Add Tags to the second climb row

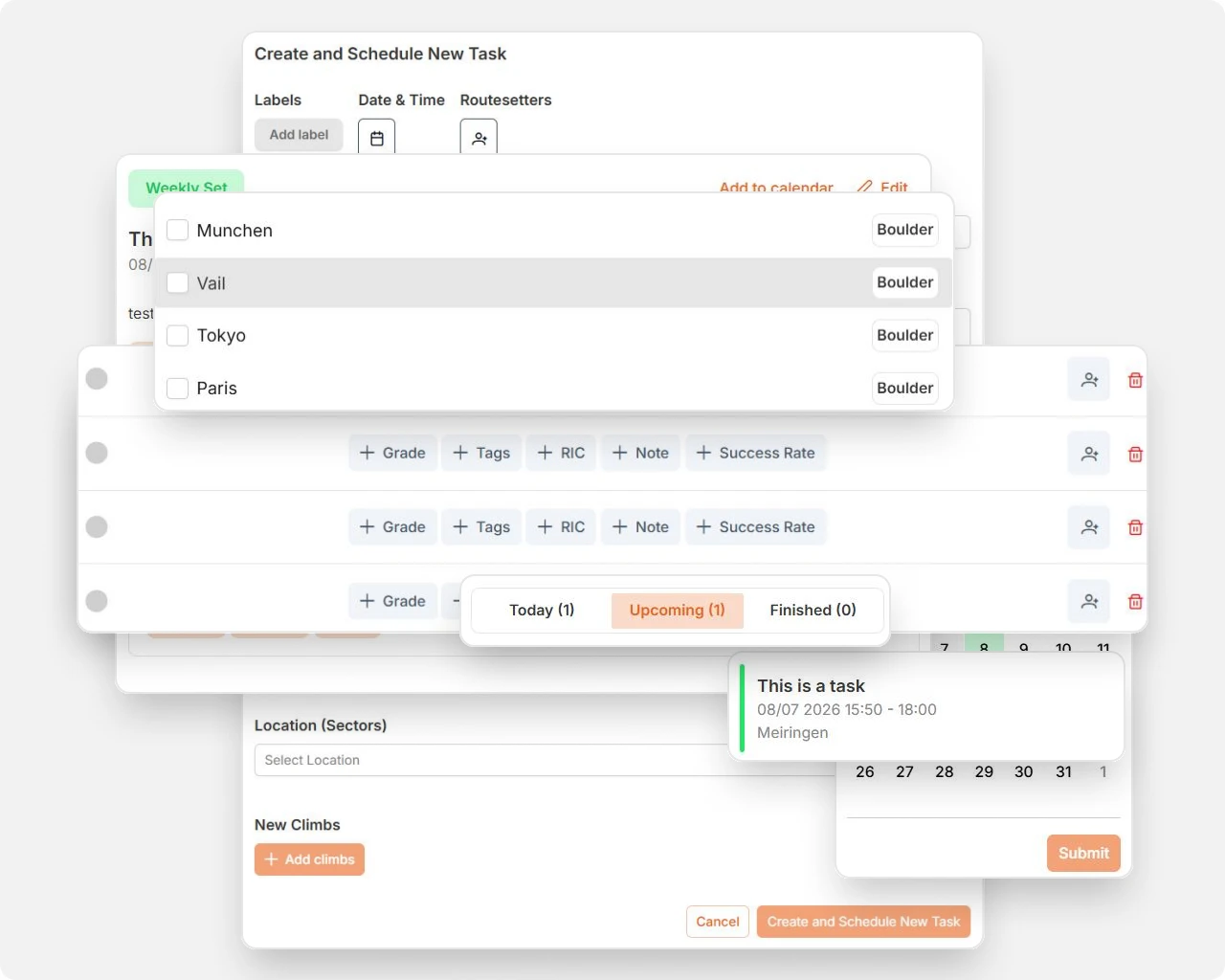pyautogui.click(x=481, y=453)
